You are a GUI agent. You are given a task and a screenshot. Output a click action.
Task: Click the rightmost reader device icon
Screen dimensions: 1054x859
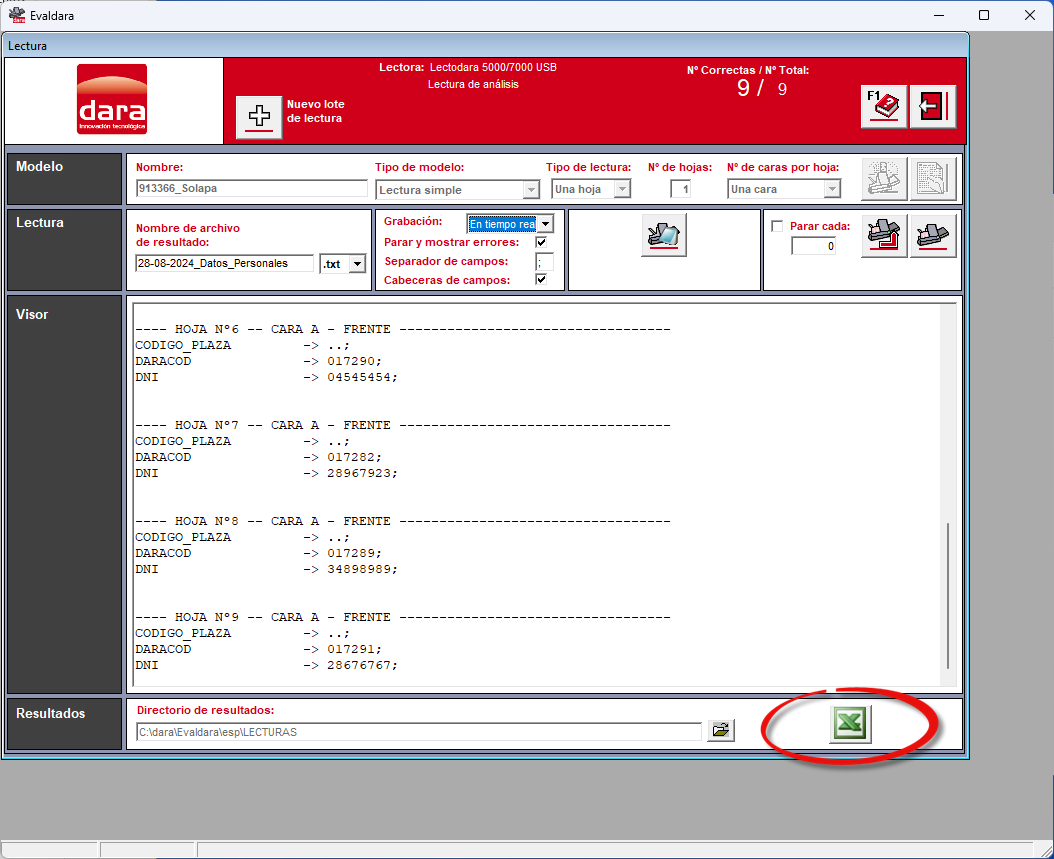(933, 236)
